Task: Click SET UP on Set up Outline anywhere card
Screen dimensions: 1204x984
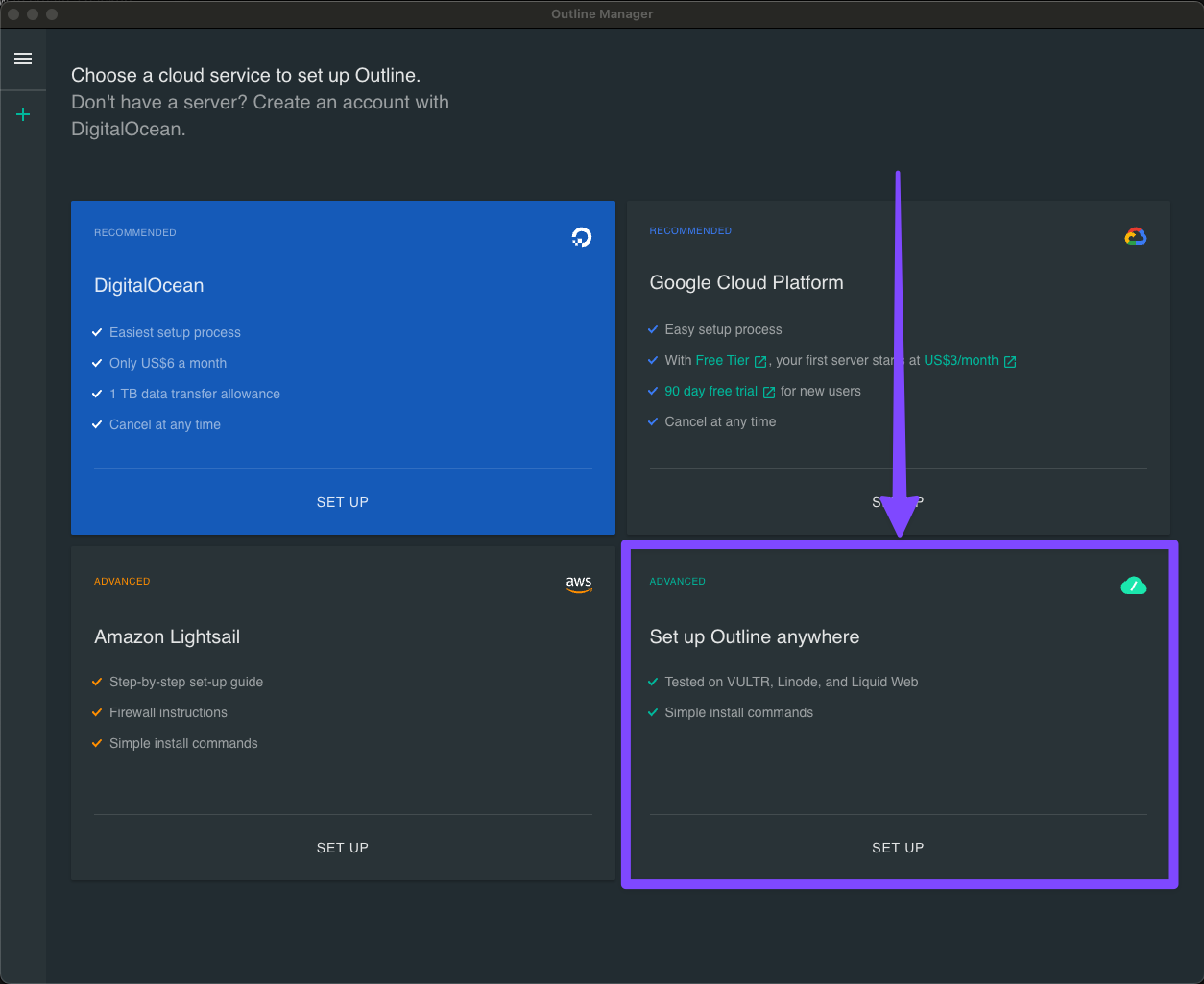Action: 898,848
